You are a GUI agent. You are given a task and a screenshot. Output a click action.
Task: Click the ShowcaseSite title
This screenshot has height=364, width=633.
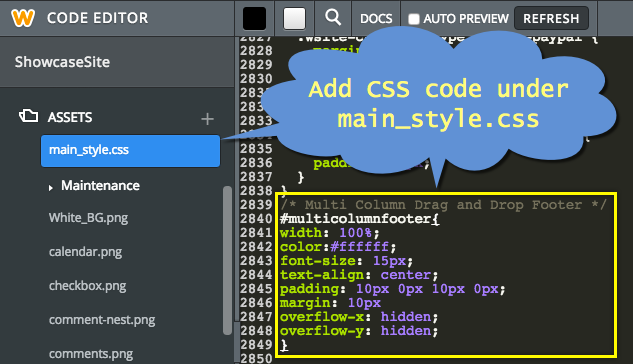(x=62, y=62)
